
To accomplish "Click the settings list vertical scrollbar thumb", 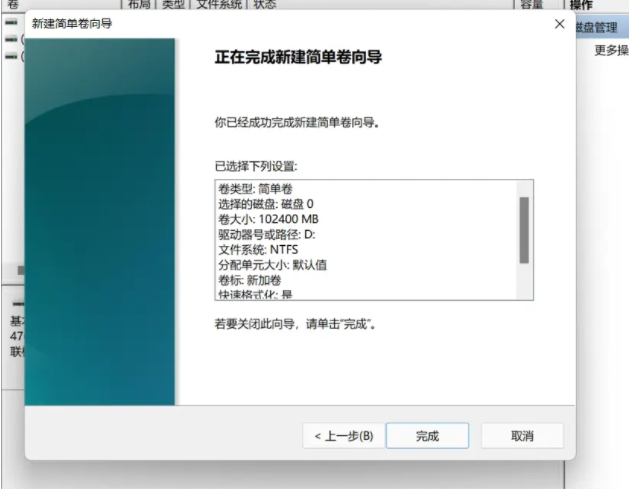I will coord(523,230).
